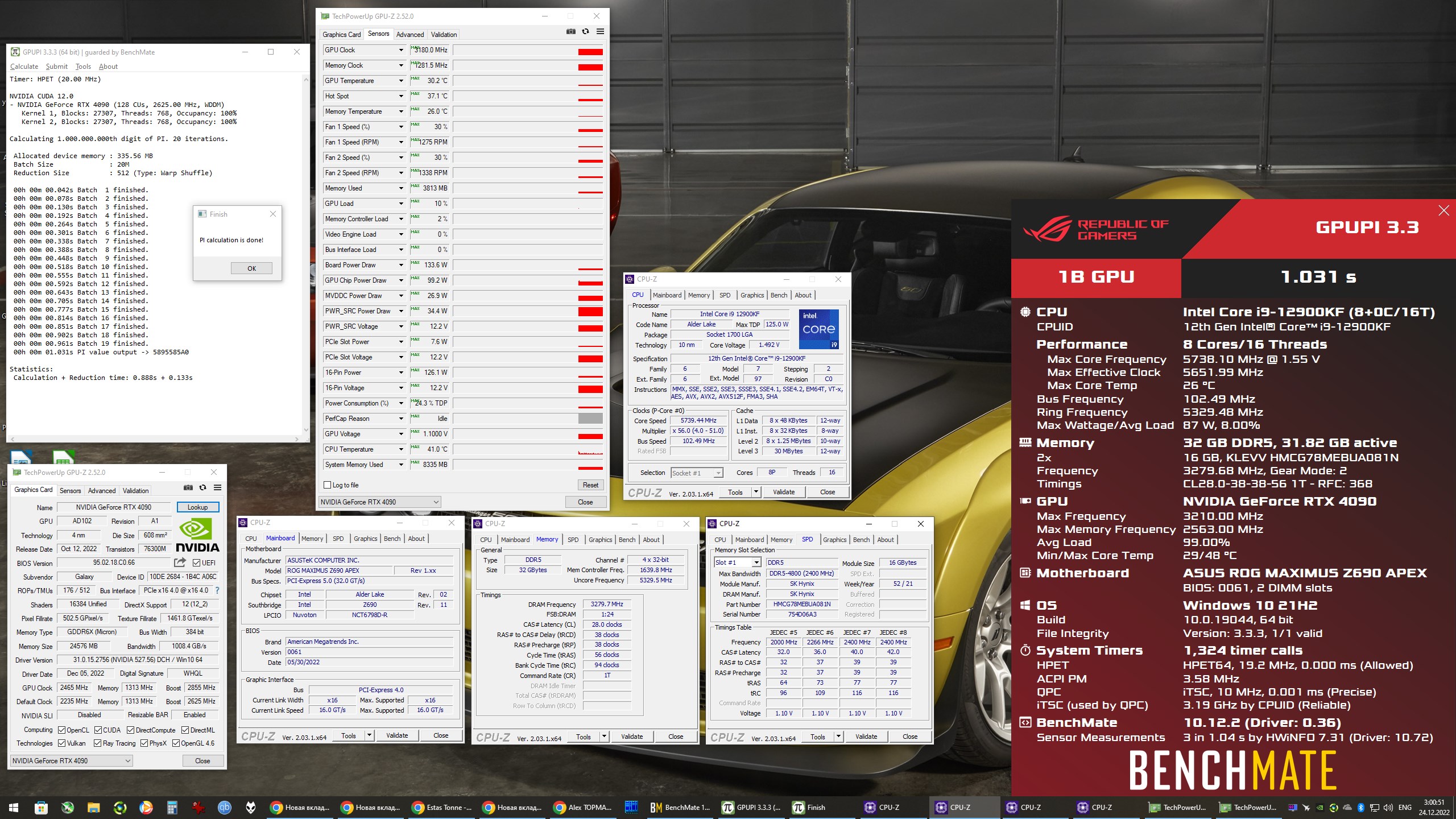1456x819 pixels.
Task: Click the screenshot camera icon in GPU-Z Sensors window
Action: pyautogui.click(x=570, y=32)
